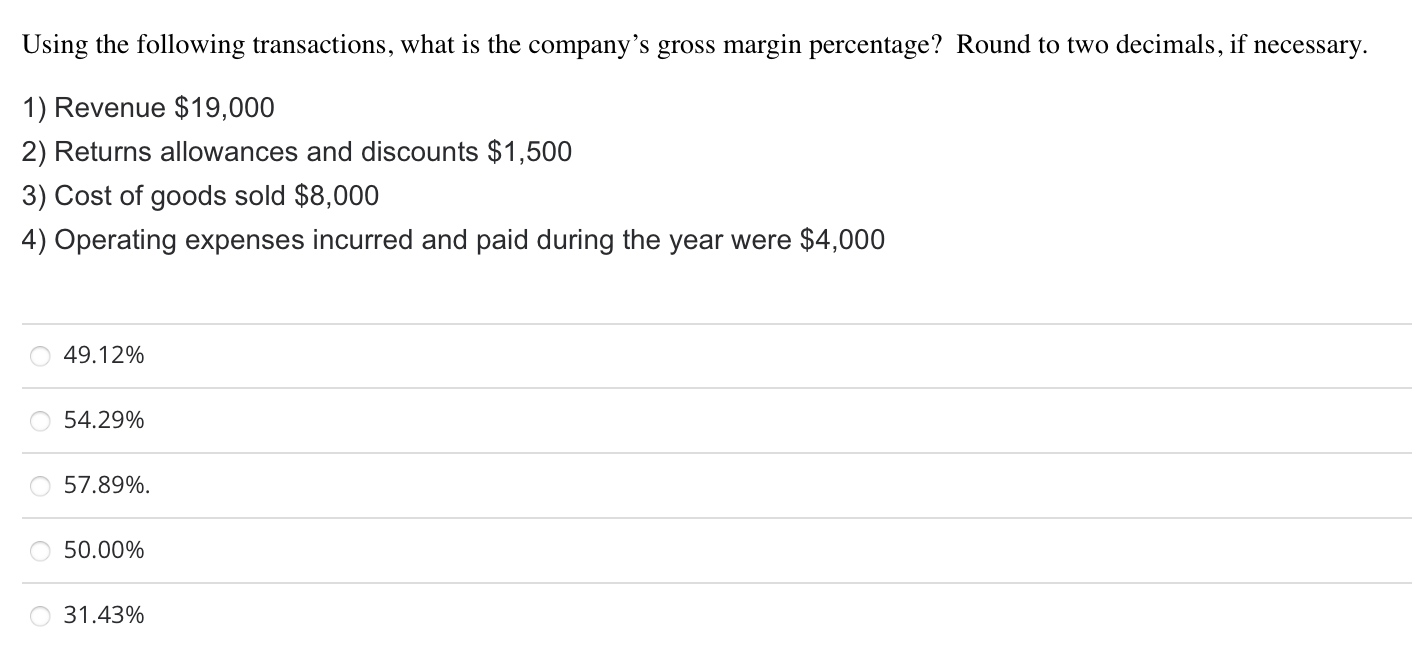The image size is (1412, 646).
Task: Click the Returns allowances and discounts line
Action: (296, 152)
